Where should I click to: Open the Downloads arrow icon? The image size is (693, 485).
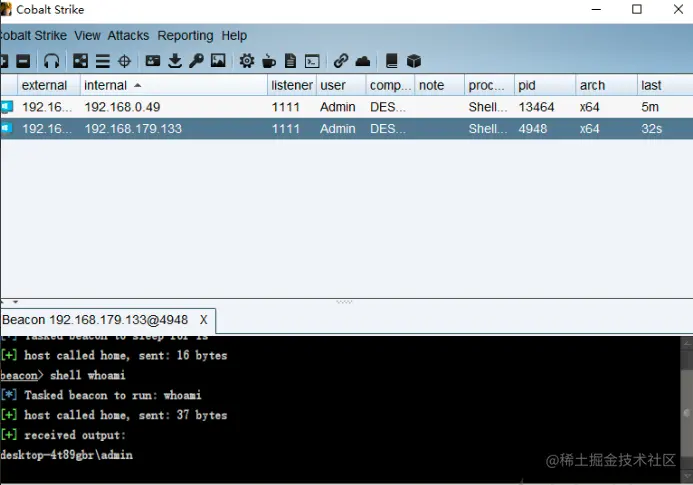pyautogui.click(x=175, y=61)
